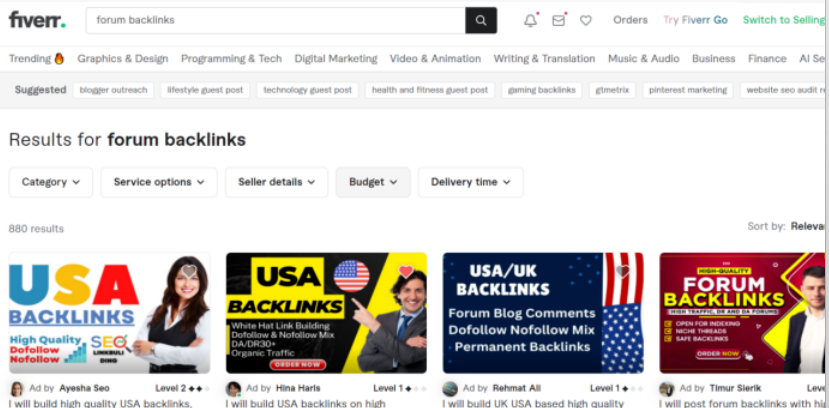Open the notifications bell

[x=530, y=20]
